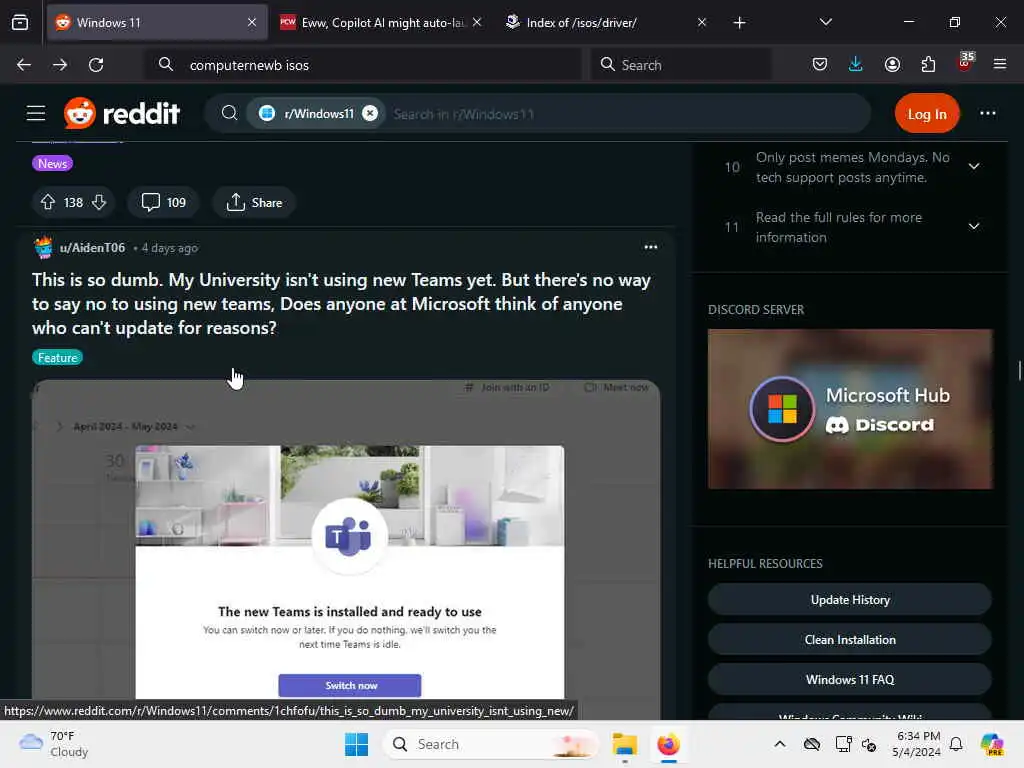Click the display connection tray icon

pos(843,744)
